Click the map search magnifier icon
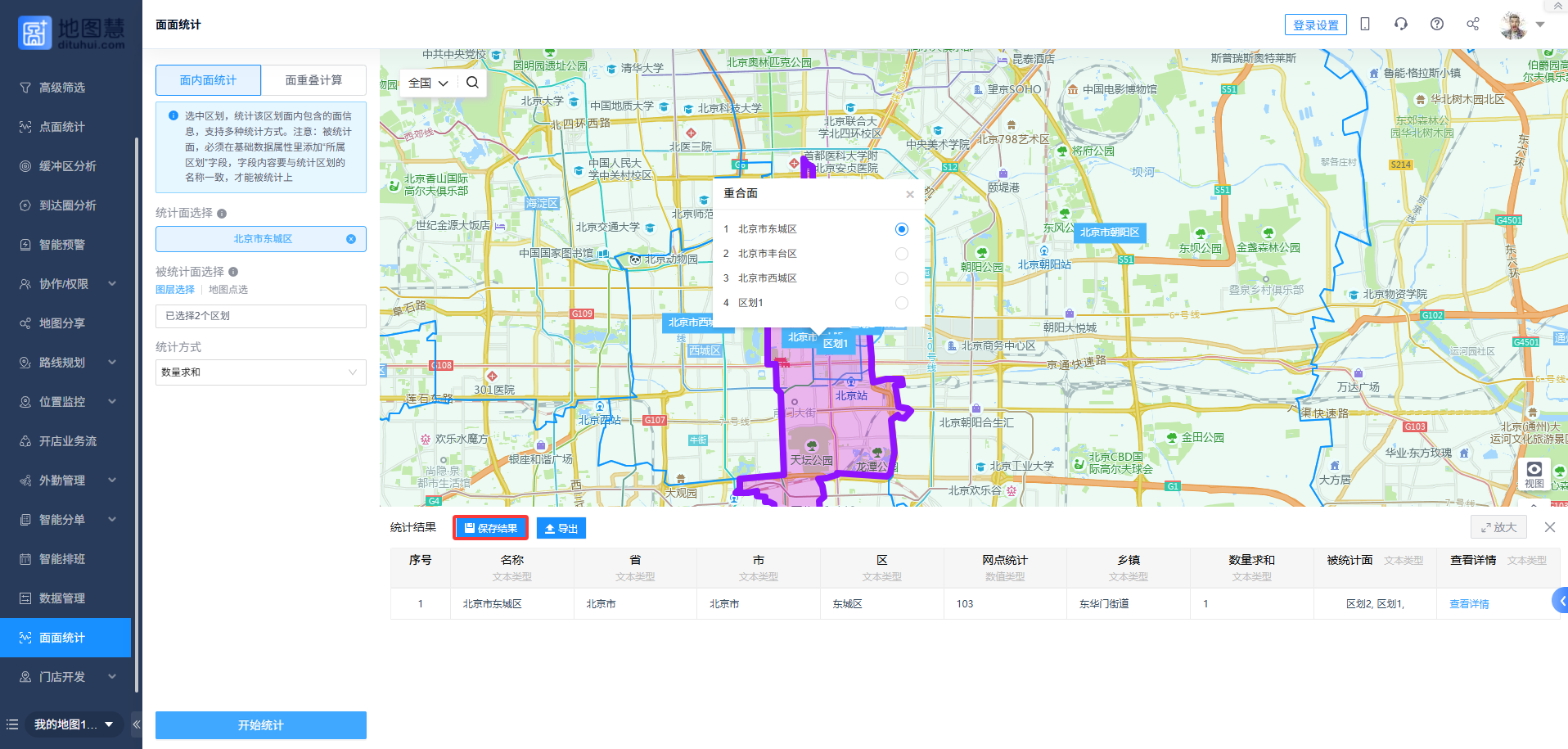Viewport: 1568px width, 749px height. (x=472, y=83)
